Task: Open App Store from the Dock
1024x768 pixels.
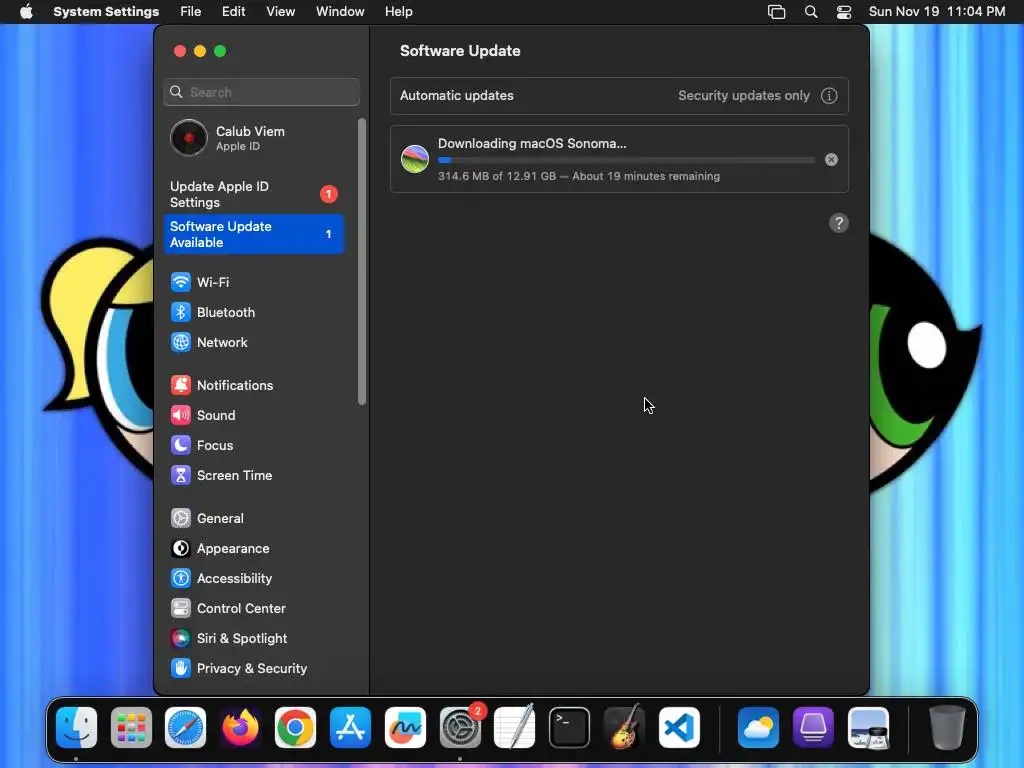Action: tap(350, 728)
